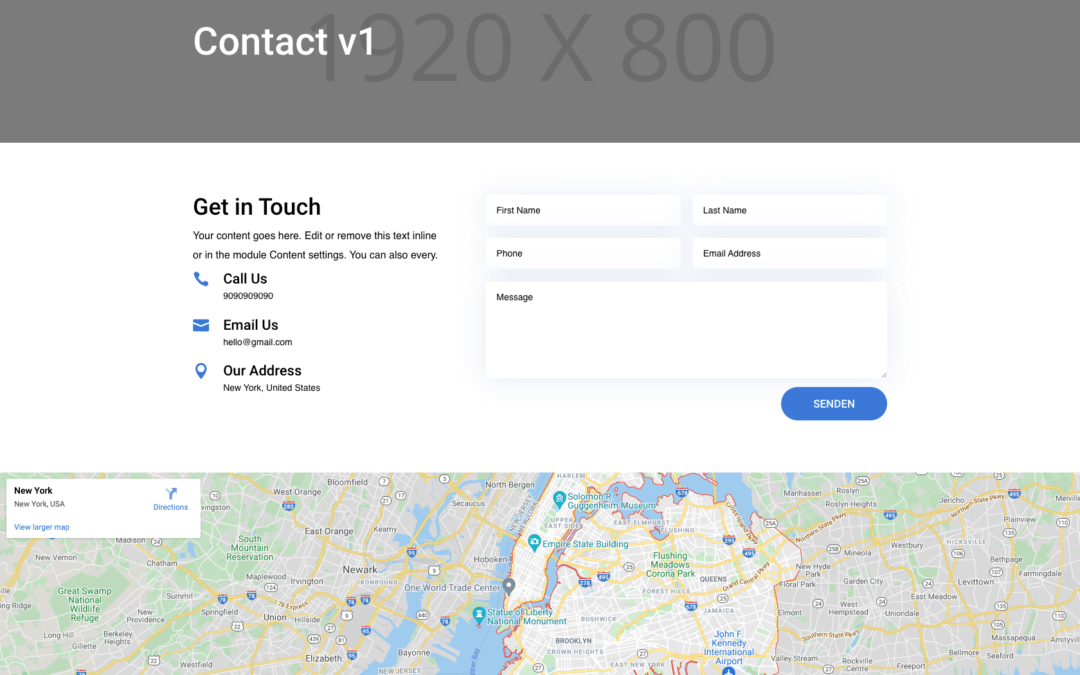Select the phone icon beside Call Us

(201, 279)
